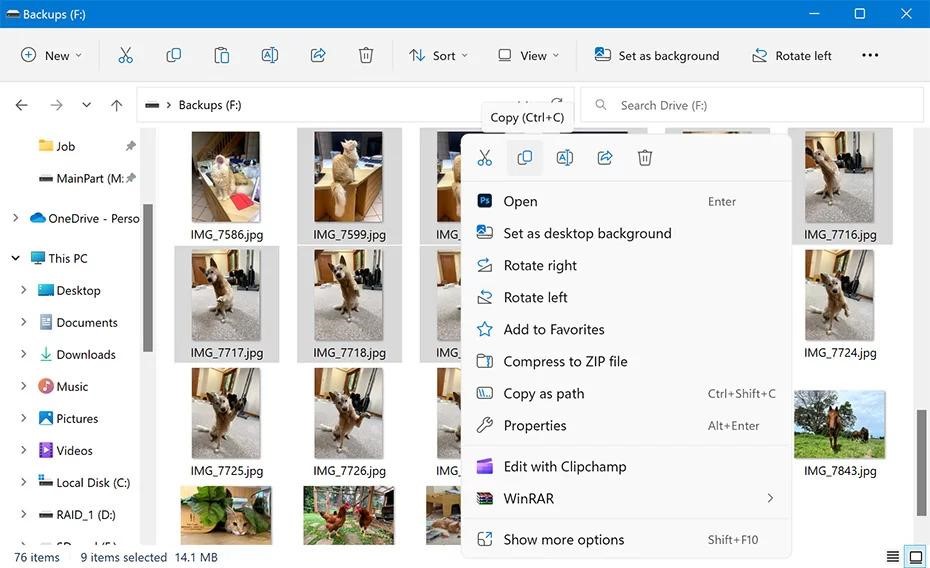The width and height of the screenshot is (930, 568).
Task: Go back with the left arrow
Action: tap(22, 106)
